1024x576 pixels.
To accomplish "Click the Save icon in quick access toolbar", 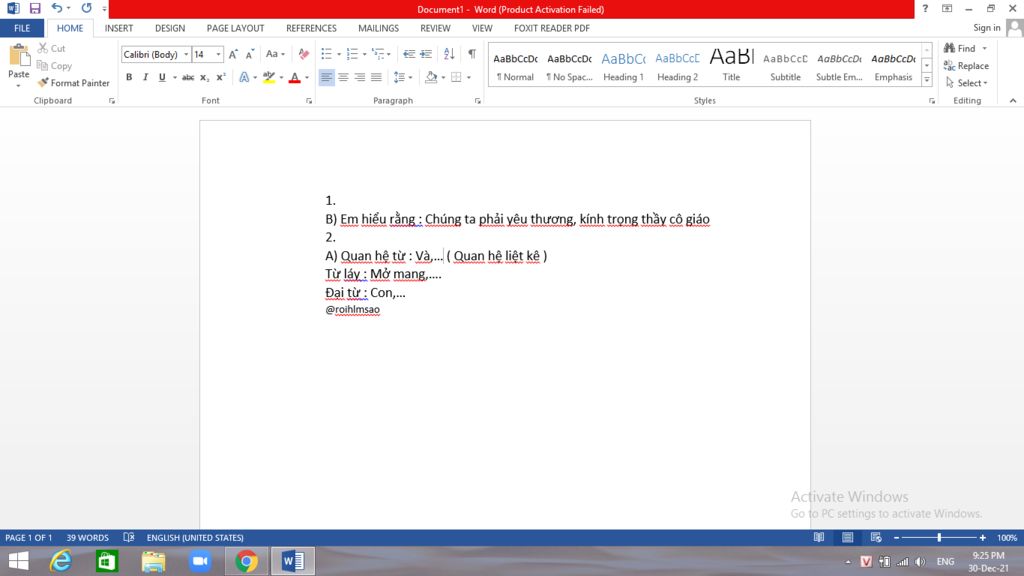I will pyautogui.click(x=35, y=8).
